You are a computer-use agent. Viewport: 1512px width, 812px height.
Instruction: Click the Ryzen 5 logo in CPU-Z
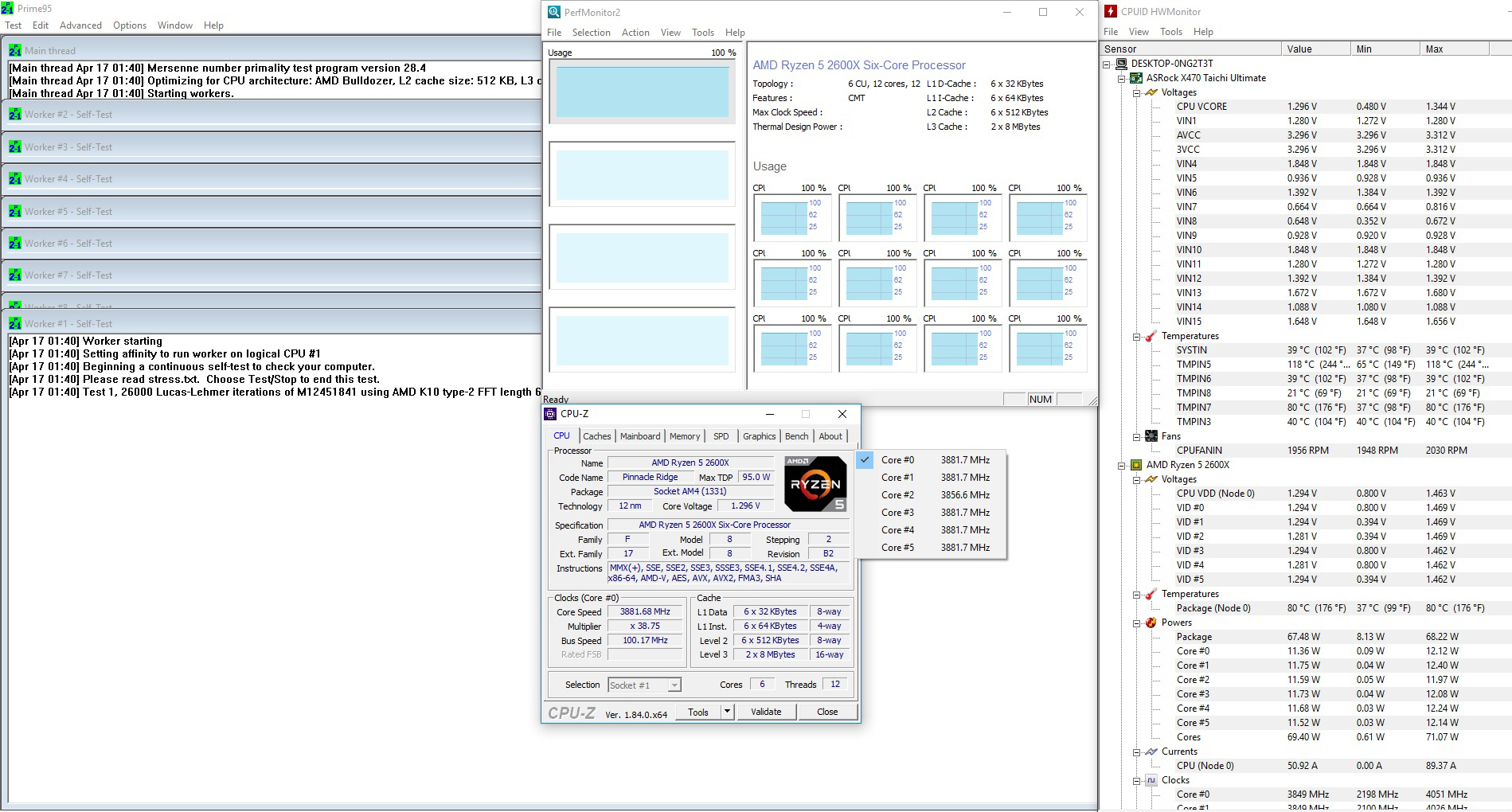(815, 483)
